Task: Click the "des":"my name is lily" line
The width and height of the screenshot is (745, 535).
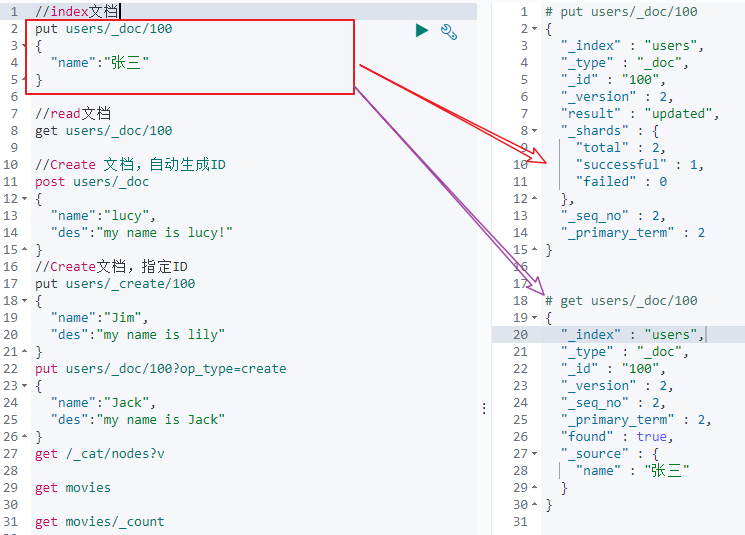Action: tap(138, 334)
